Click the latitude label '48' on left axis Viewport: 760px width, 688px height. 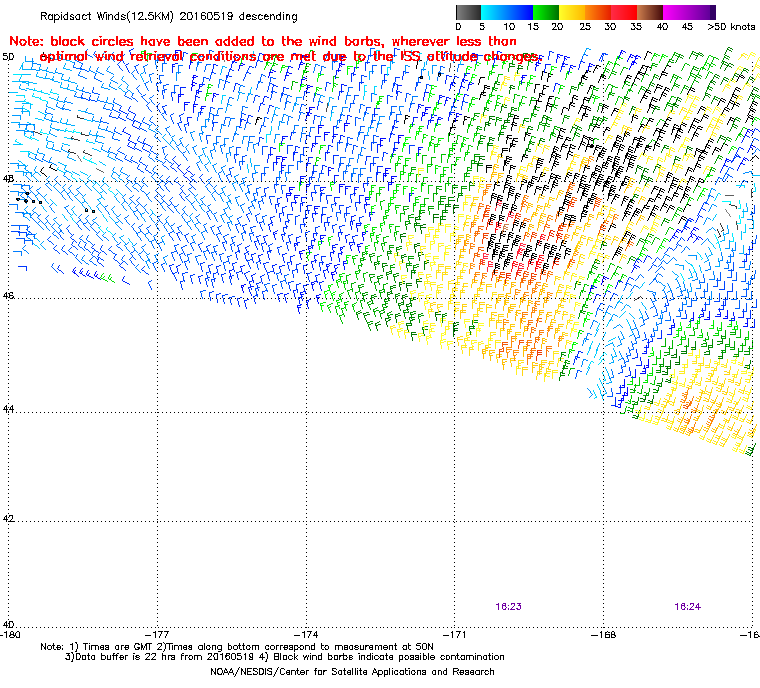coord(8,178)
